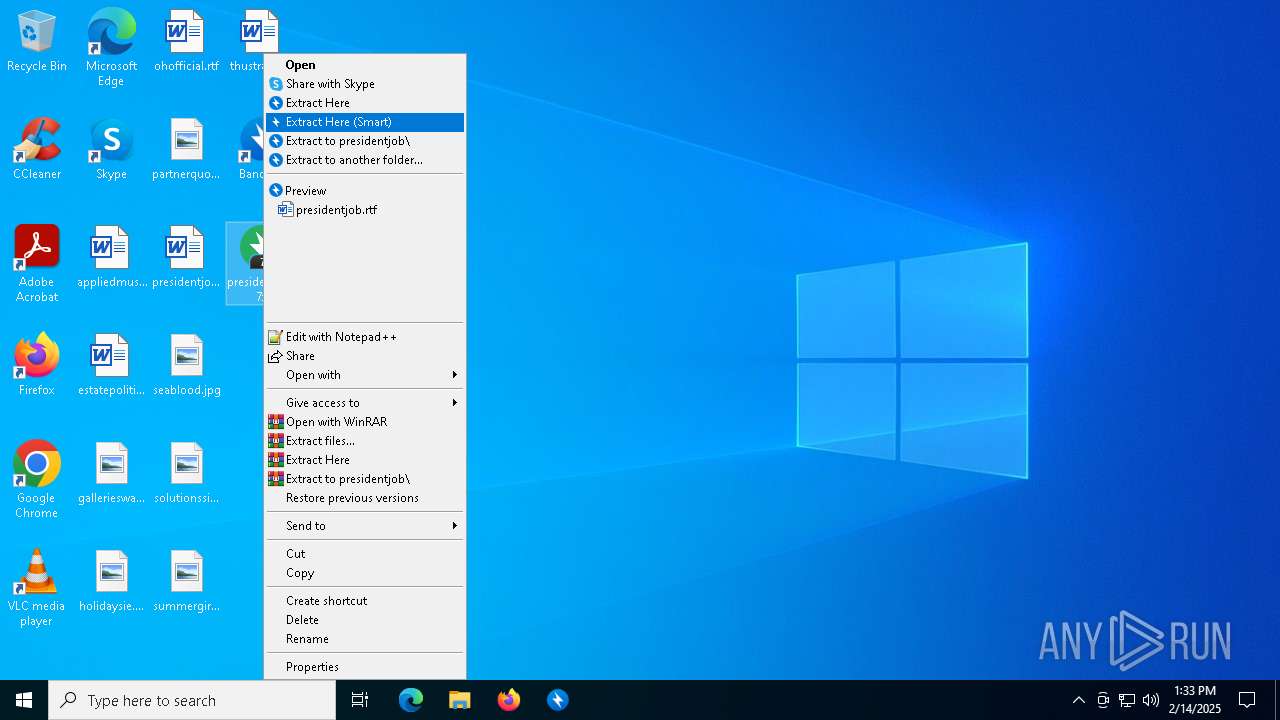This screenshot has height=720, width=1280.
Task: Select the summergir image file icon
Action: coord(186,582)
